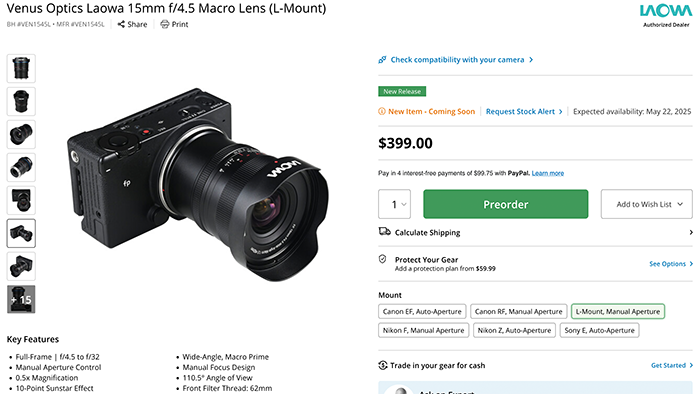Viewport: 700px width, 394px height.
Task: Open the quantity dropdown
Action: coord(394,204)
